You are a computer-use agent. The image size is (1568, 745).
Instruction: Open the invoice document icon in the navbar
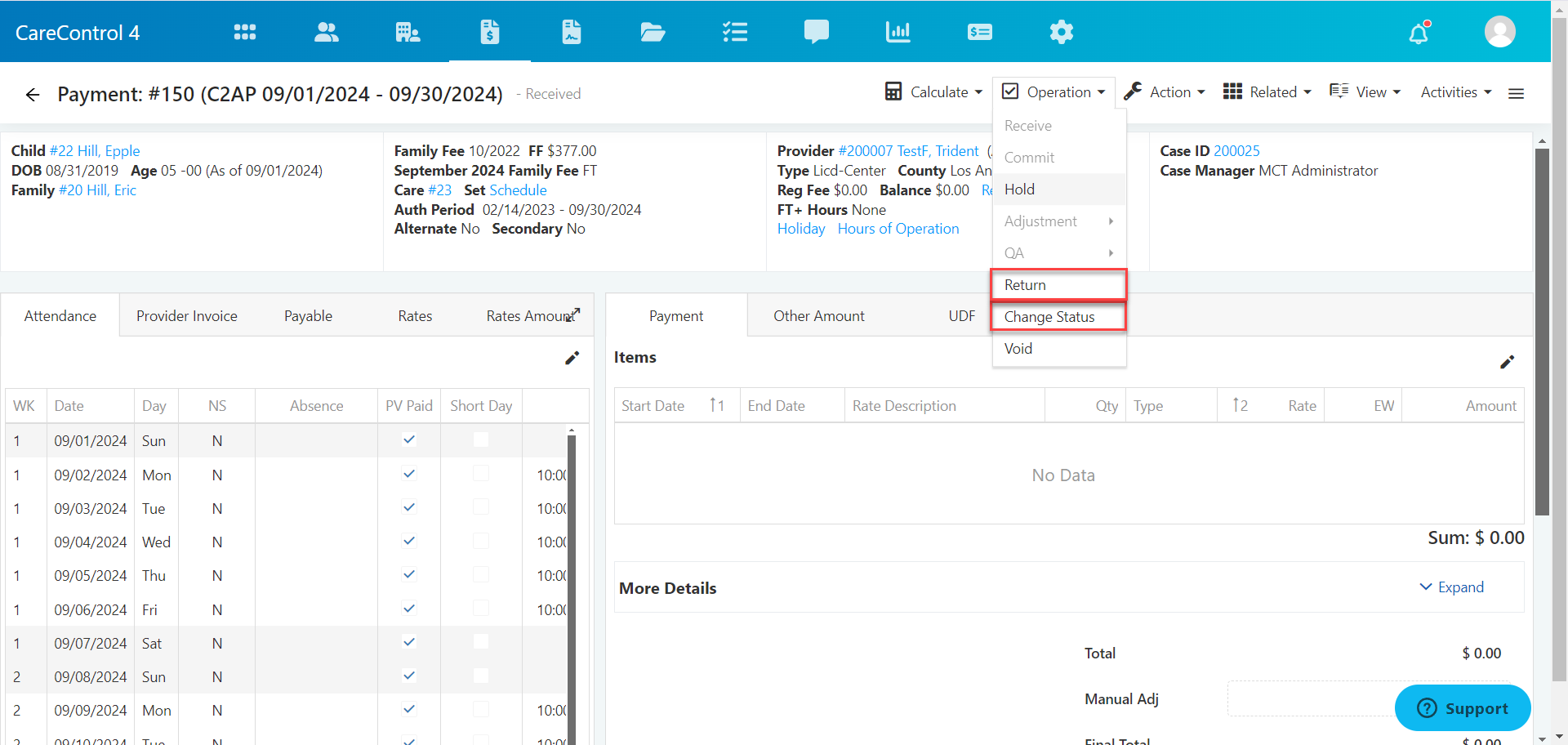coord(571,31)
